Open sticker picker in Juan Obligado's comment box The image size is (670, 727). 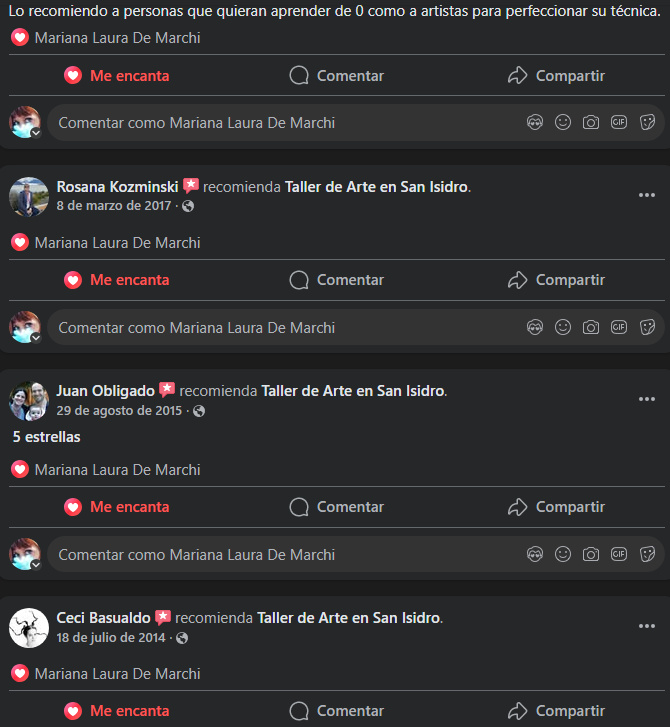[647, 554]
